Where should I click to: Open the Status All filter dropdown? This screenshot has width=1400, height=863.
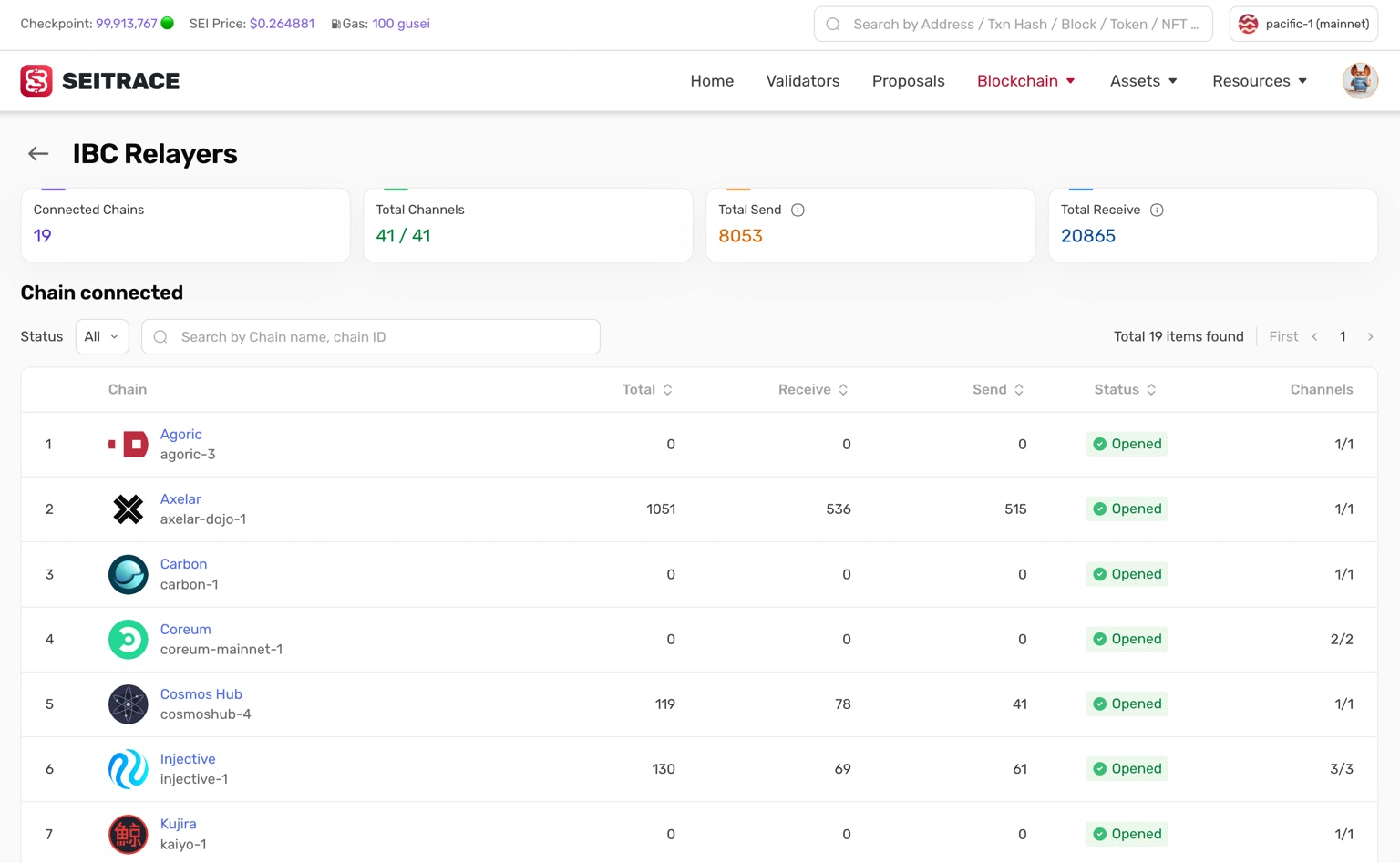pyautogui.click(x=102, y=336)
